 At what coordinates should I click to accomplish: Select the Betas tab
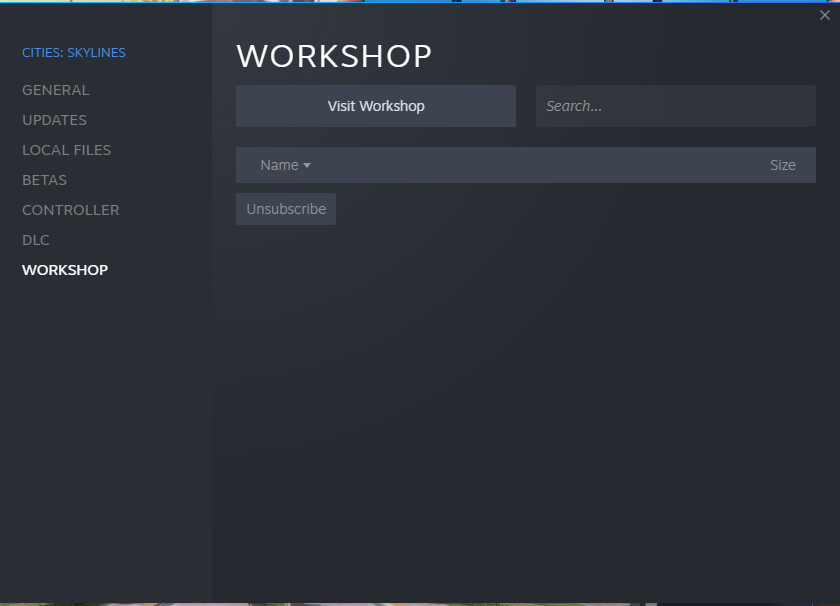coord(44,180)
